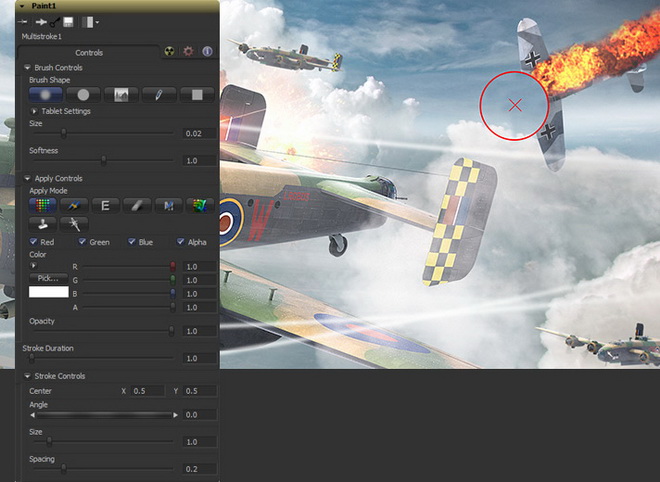Collapse the Brush Controls section
The height and width of the screenshot is (482, 660).
27,67
